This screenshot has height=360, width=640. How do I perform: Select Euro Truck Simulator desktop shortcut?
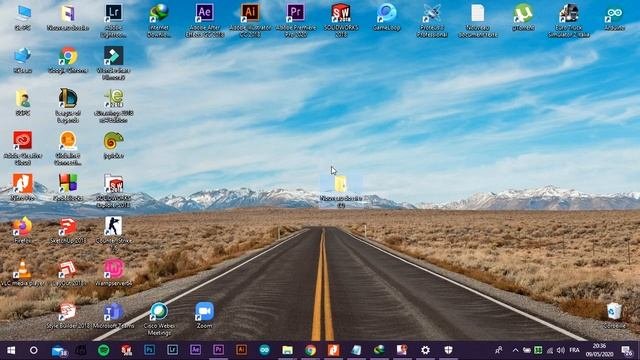pyautogui.click(x=569, y=21)
